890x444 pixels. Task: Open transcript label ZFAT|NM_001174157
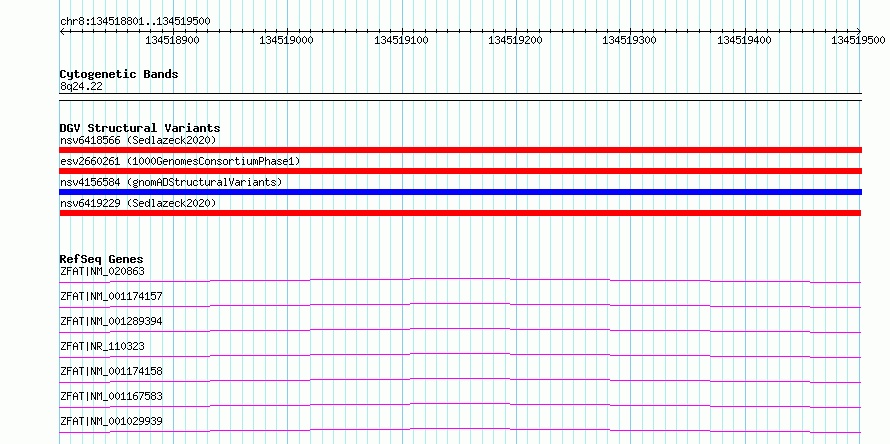click(x=111, y=296)
